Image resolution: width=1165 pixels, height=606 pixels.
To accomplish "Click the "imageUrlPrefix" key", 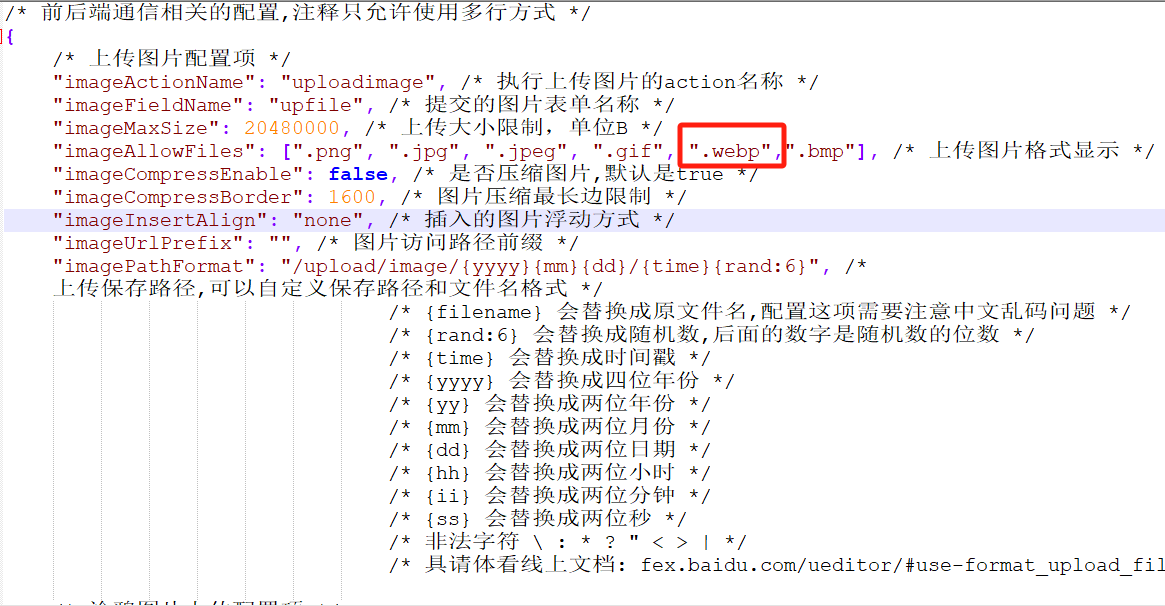I will pos(148,244).
